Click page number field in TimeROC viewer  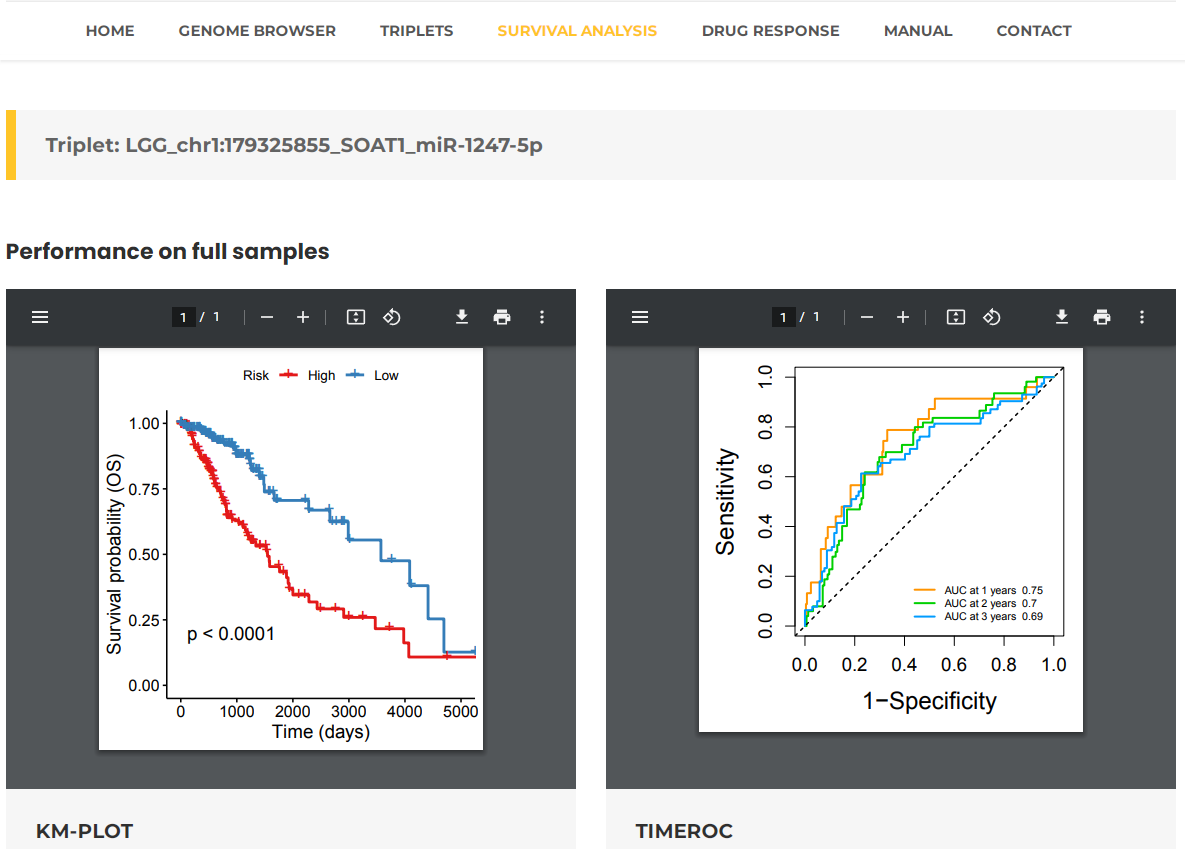(x=784, y=318)
